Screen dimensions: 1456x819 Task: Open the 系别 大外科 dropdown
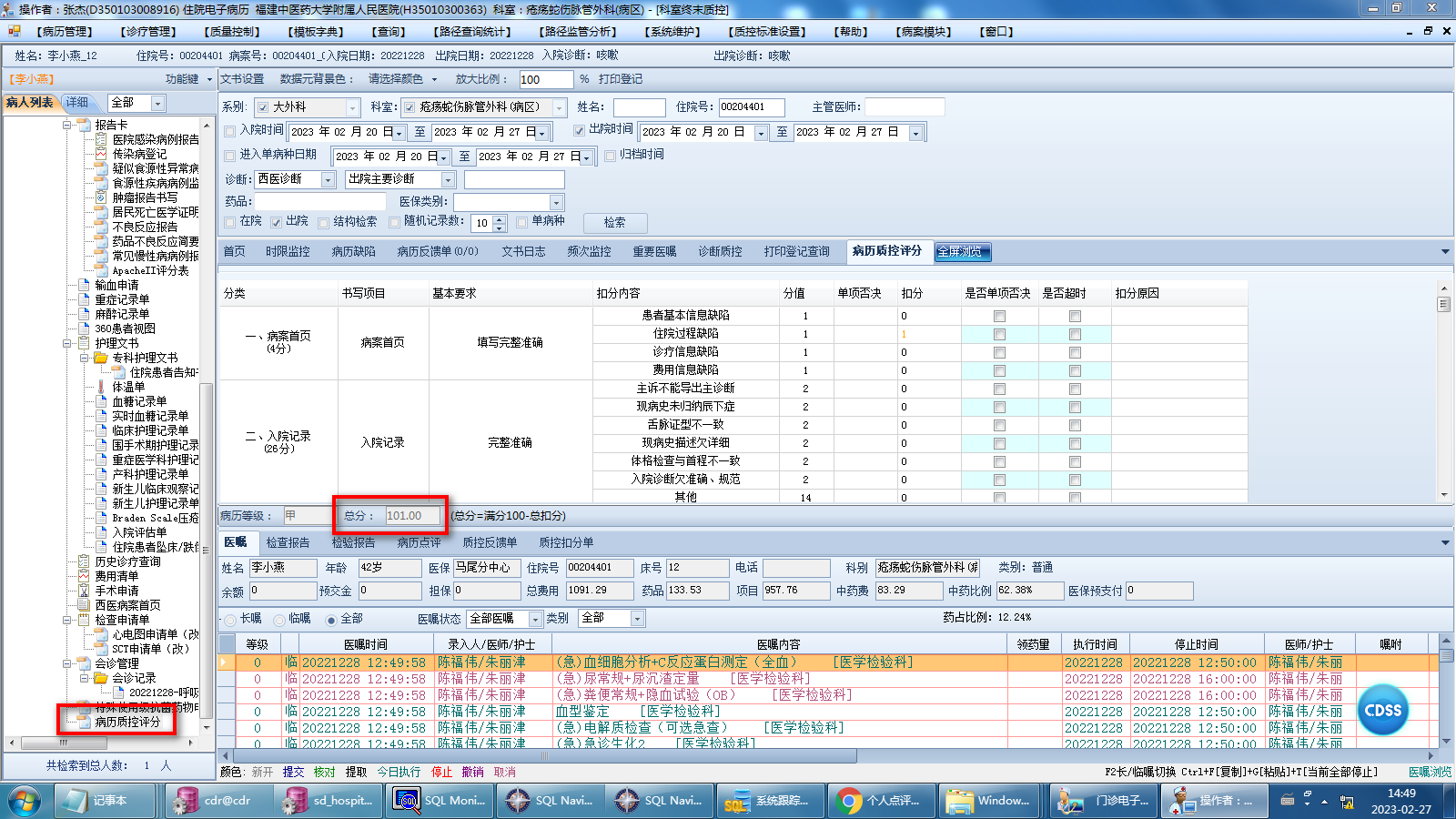pyautogui.click(x=352, y=107)
